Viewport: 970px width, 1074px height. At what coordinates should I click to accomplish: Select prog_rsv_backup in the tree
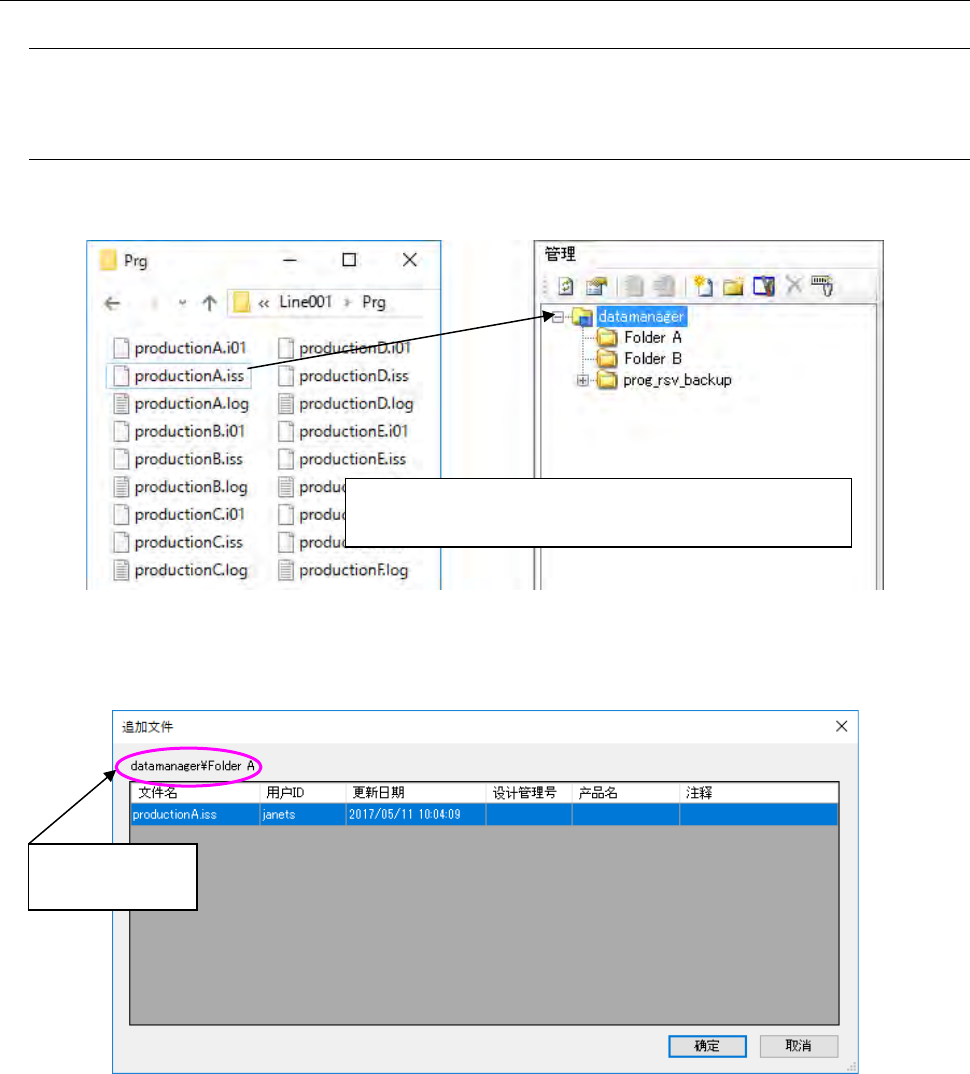click(677, 379)
